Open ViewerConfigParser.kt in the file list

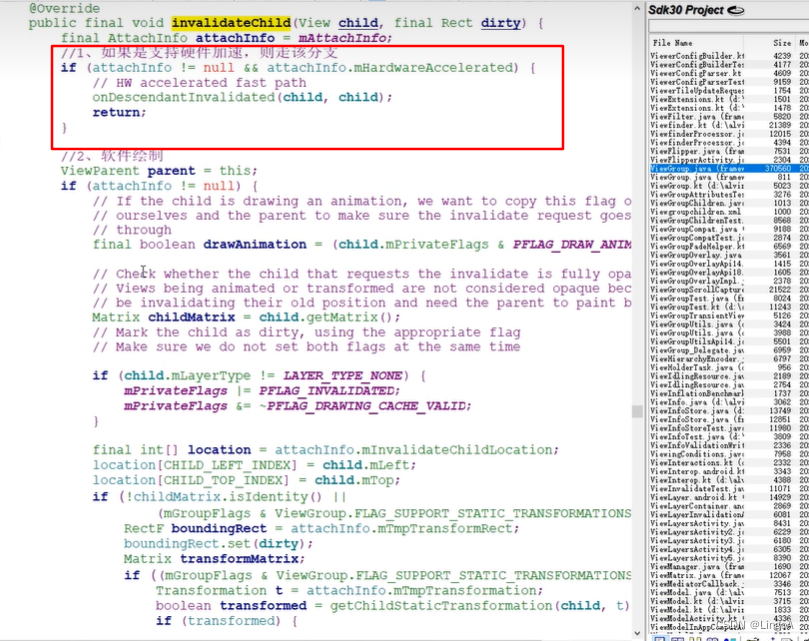point(729,73)
